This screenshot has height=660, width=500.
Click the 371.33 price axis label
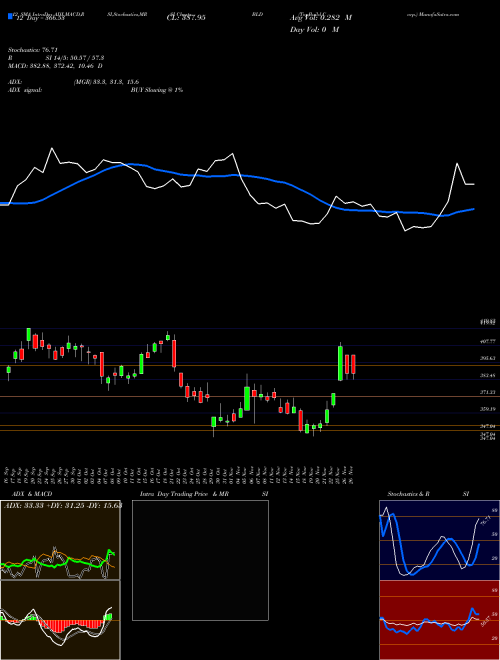(488, 392)
